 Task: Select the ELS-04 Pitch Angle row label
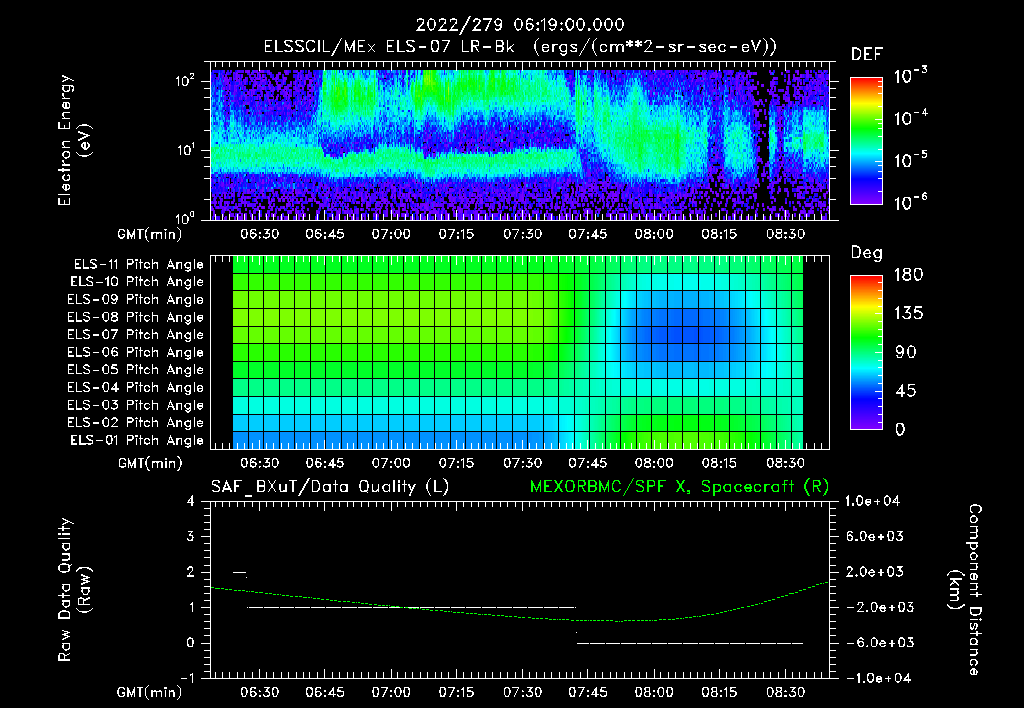136,387
